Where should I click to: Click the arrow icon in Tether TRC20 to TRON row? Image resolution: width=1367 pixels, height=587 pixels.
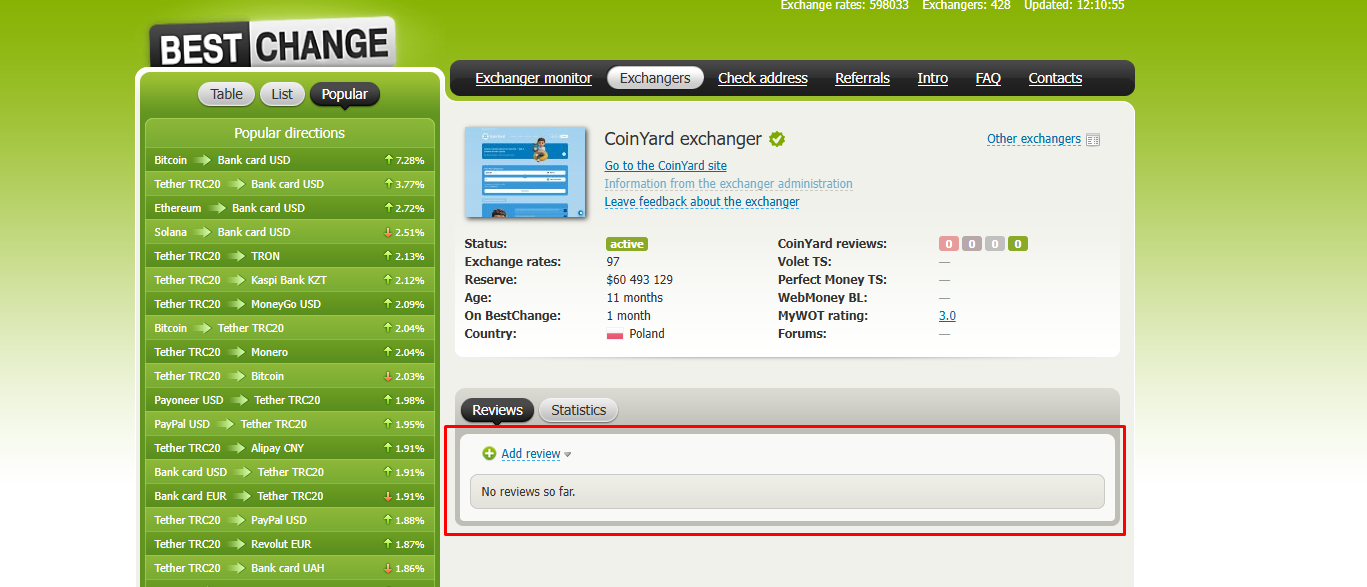click(x=236, y=256)
